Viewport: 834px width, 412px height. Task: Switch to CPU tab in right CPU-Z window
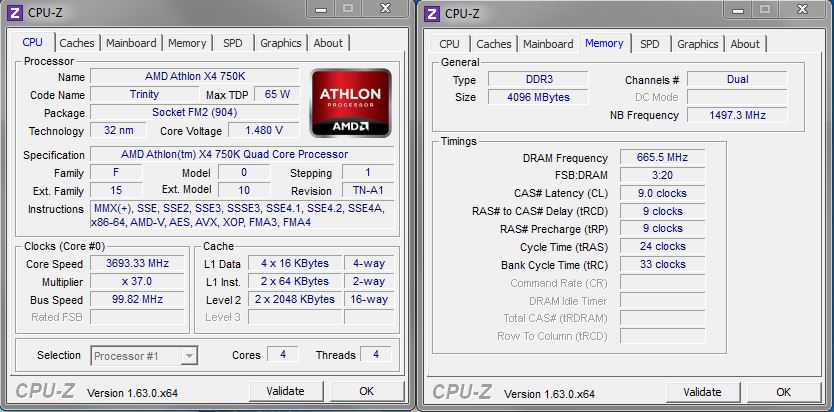pos(449,44)
